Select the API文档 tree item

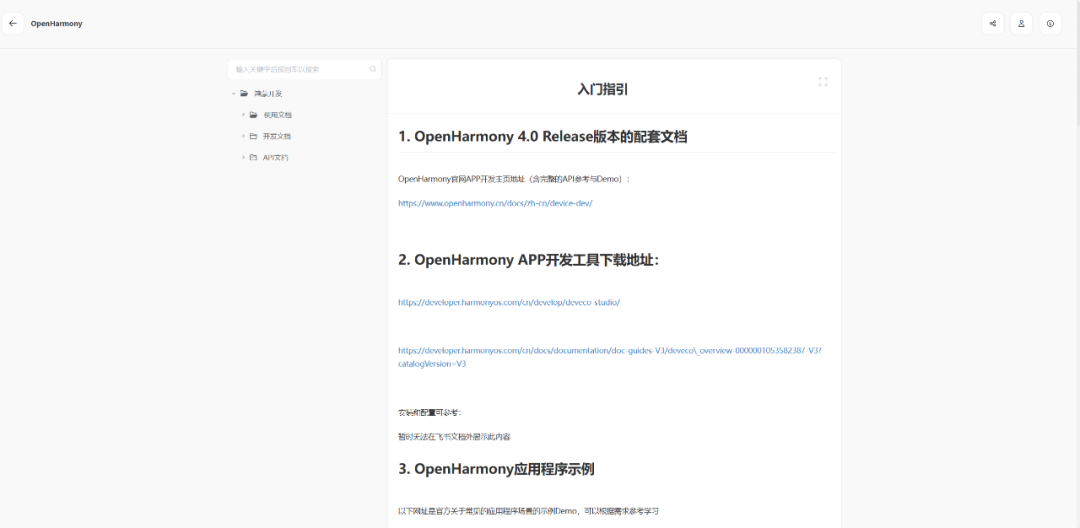(276, 158)
